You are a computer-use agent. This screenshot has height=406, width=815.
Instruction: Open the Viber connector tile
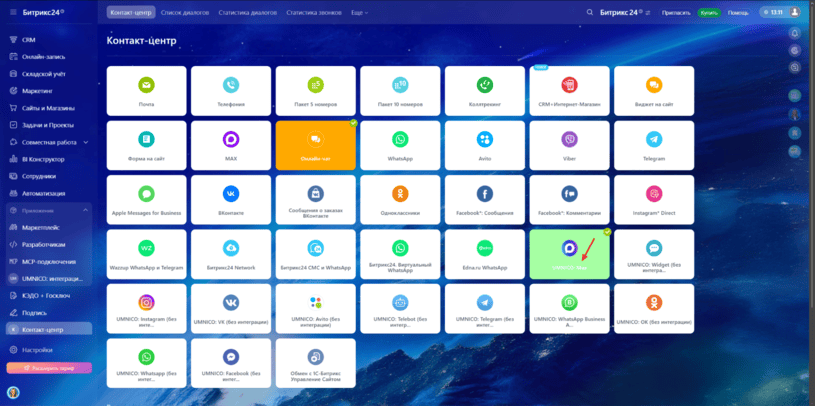[569, 145]
